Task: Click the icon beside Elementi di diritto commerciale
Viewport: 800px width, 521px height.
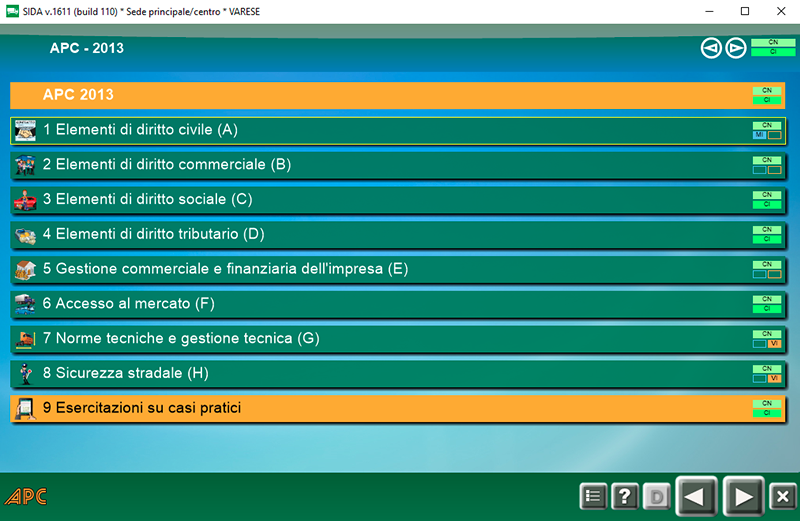Action: coord(25,165)
